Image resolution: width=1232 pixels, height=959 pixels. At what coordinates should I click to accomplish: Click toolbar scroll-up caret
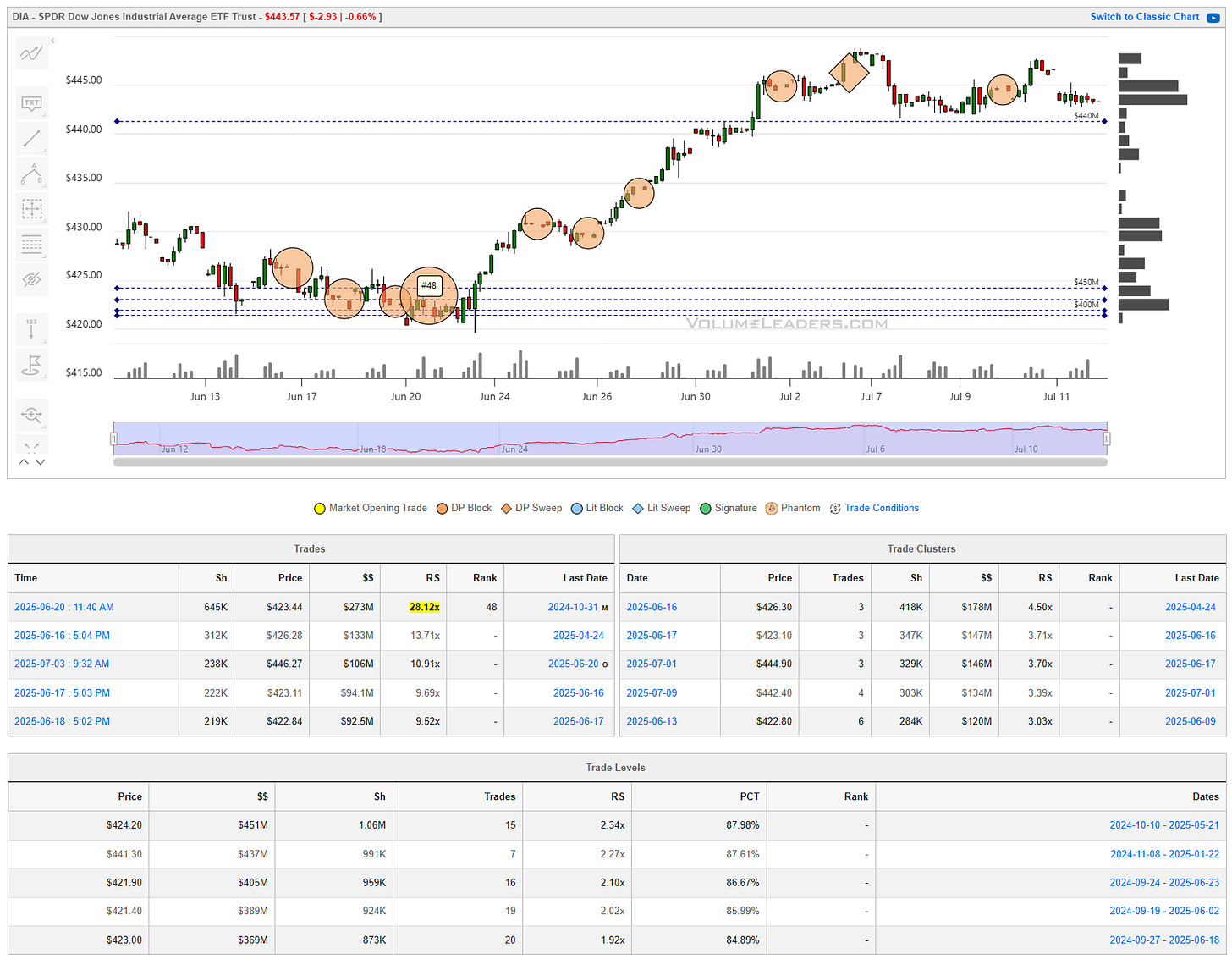(24, 462)
